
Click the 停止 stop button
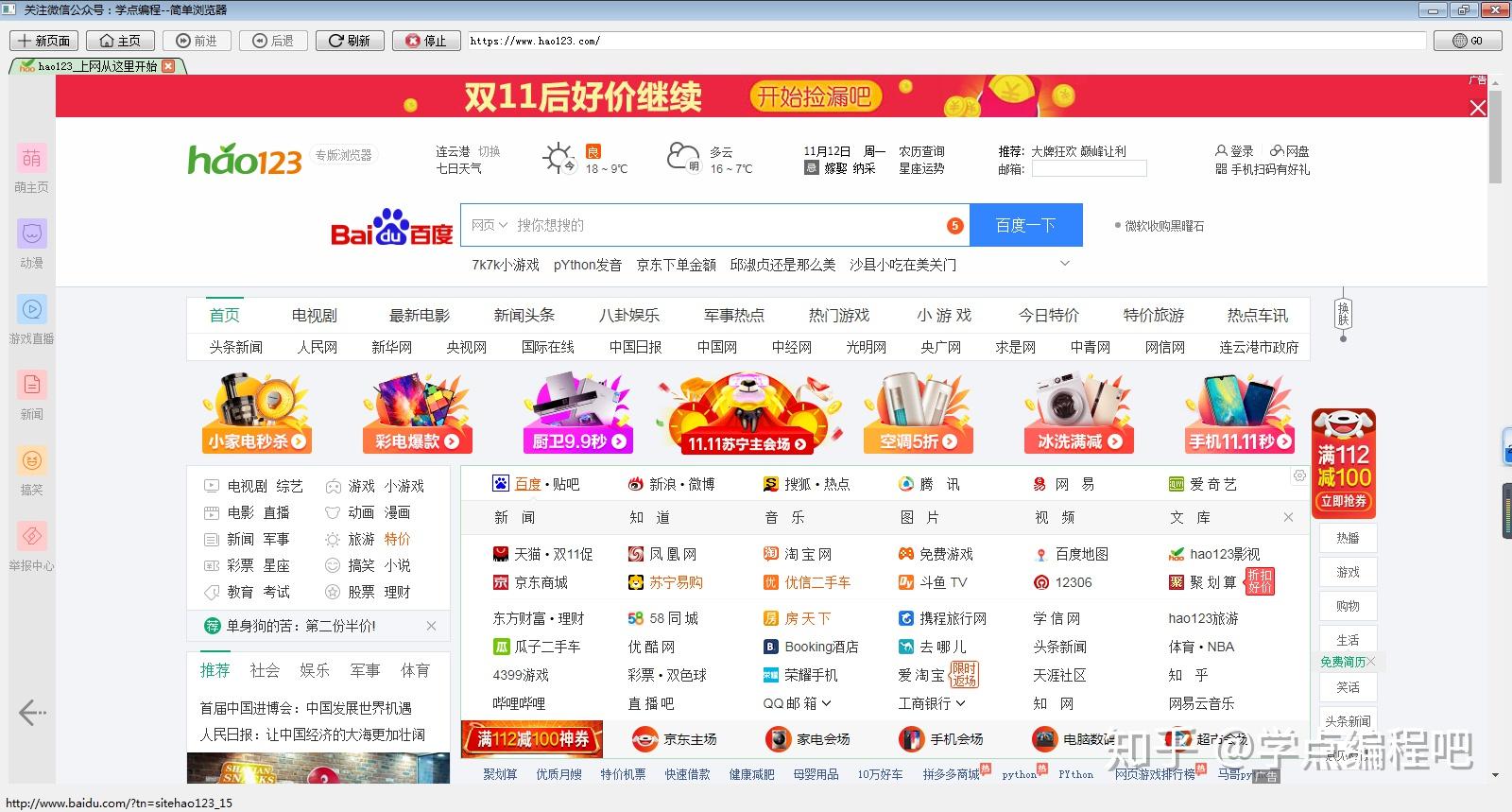[x=426, y=41]
